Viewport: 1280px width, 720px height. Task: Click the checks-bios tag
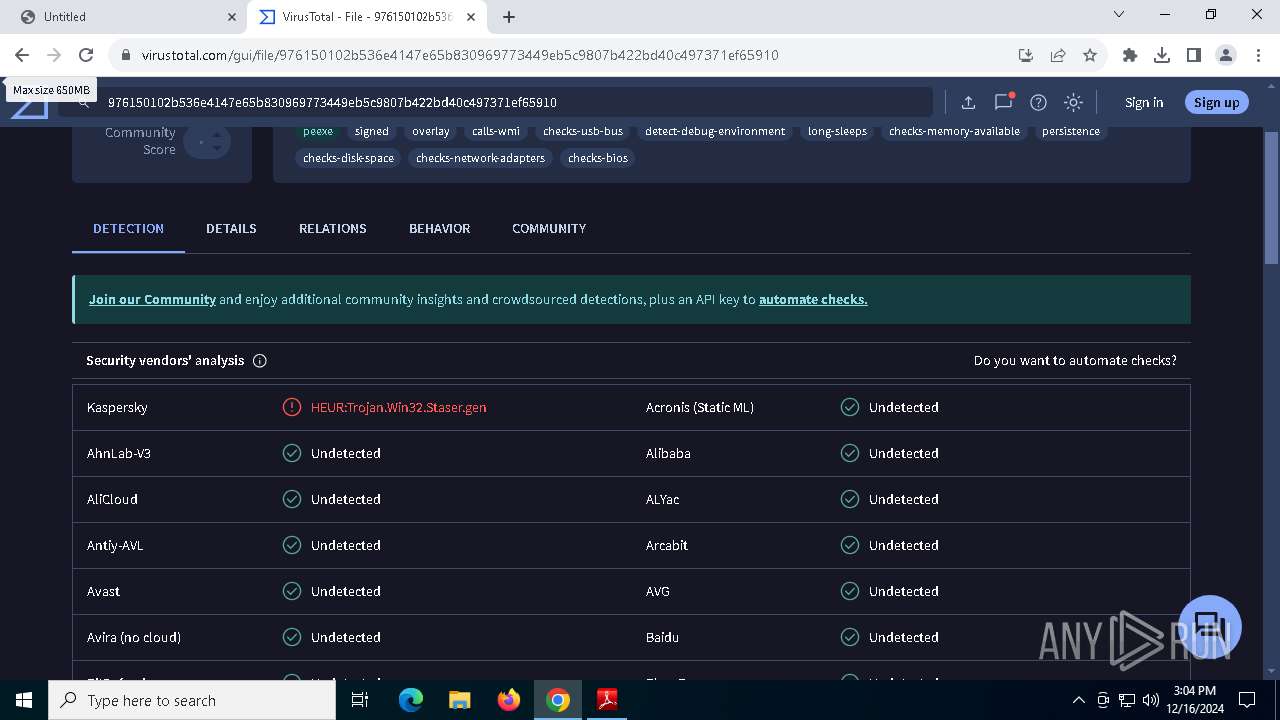598,158
